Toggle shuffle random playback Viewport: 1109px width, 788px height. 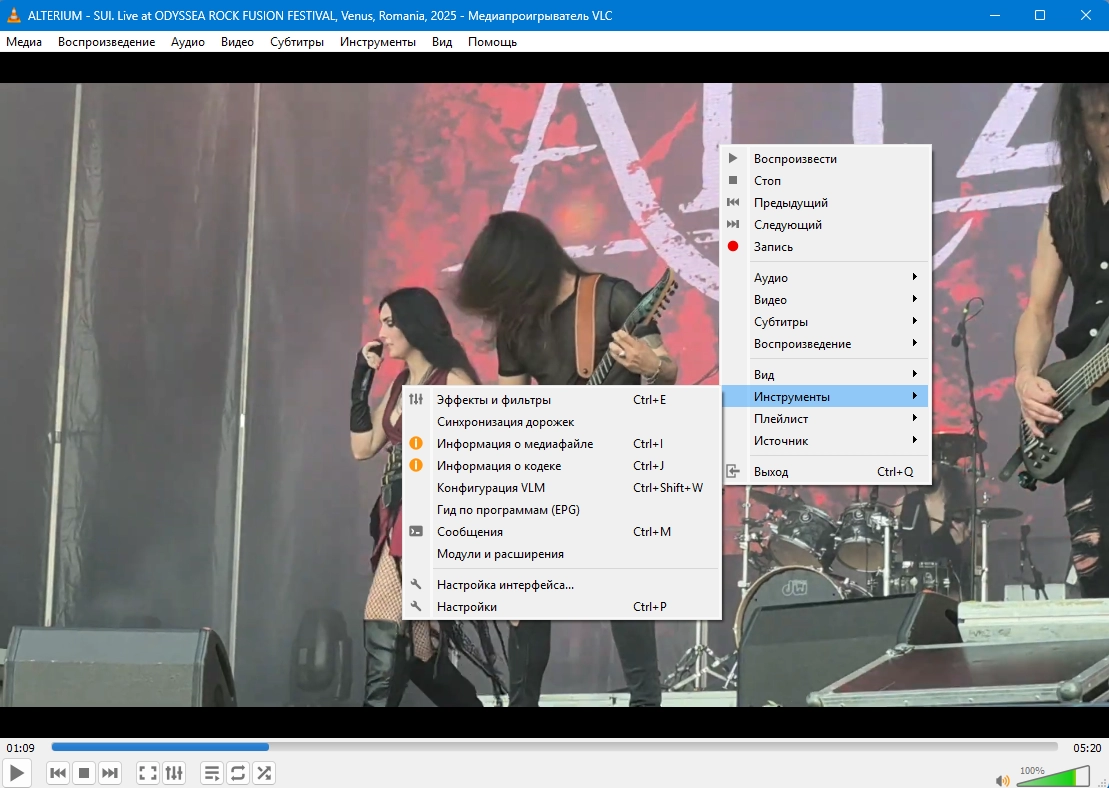(264, 773)
